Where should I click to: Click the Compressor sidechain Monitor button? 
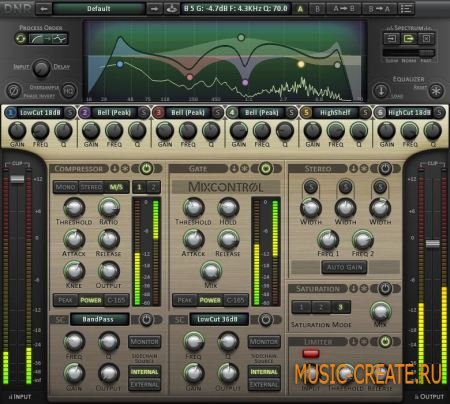click(x=144, y=342)
